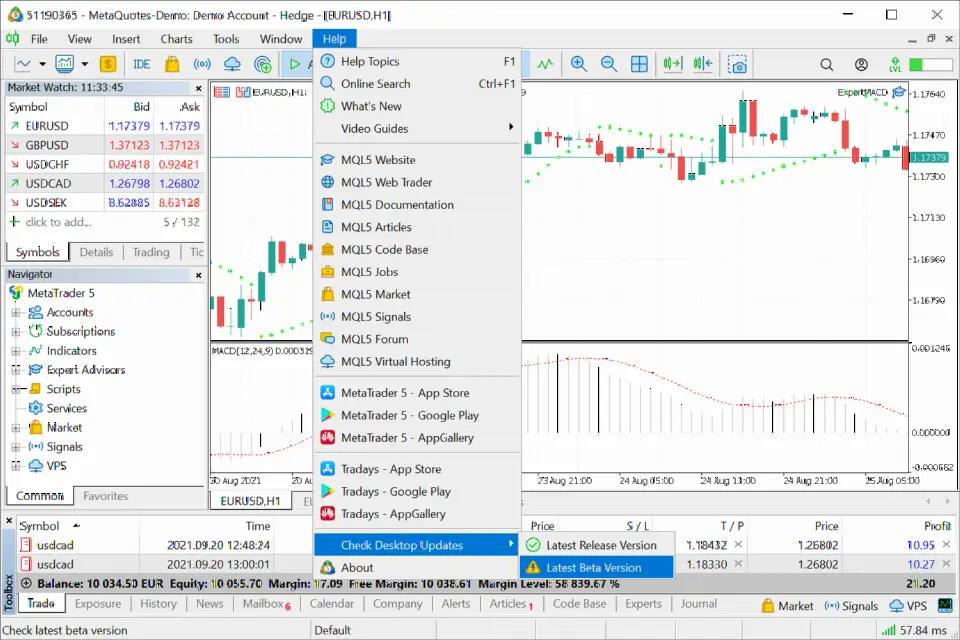The image size is (960, 640).
Task: Open the IDE MetaEditor toolbar button
Action: [141, 64]
